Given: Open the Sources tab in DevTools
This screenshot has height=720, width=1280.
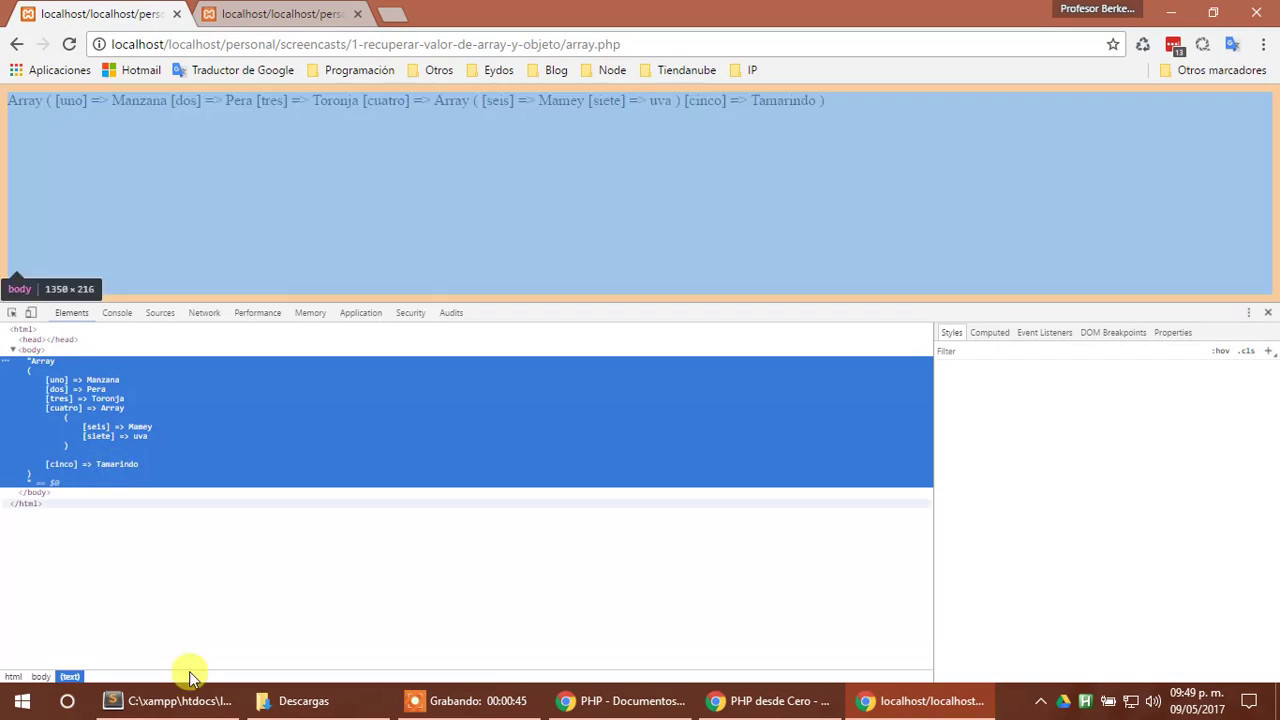Looking at the screenshot, I should (160, 313).
